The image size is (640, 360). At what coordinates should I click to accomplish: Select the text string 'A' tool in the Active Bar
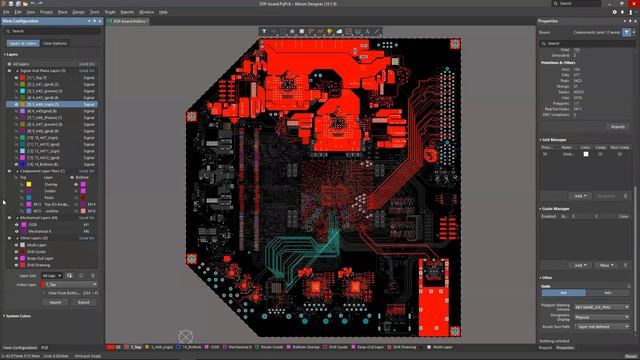point(367,31)
